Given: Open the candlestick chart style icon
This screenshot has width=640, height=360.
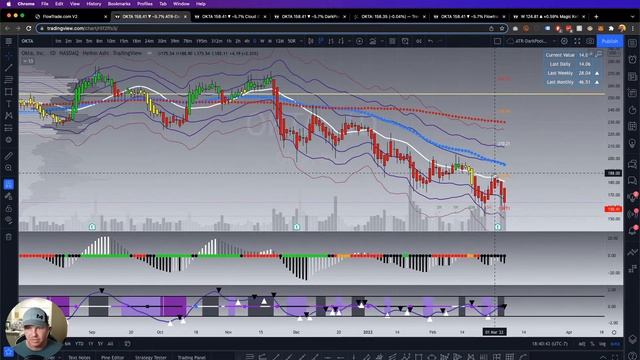Looking at the screenshot, I should 311,41.
